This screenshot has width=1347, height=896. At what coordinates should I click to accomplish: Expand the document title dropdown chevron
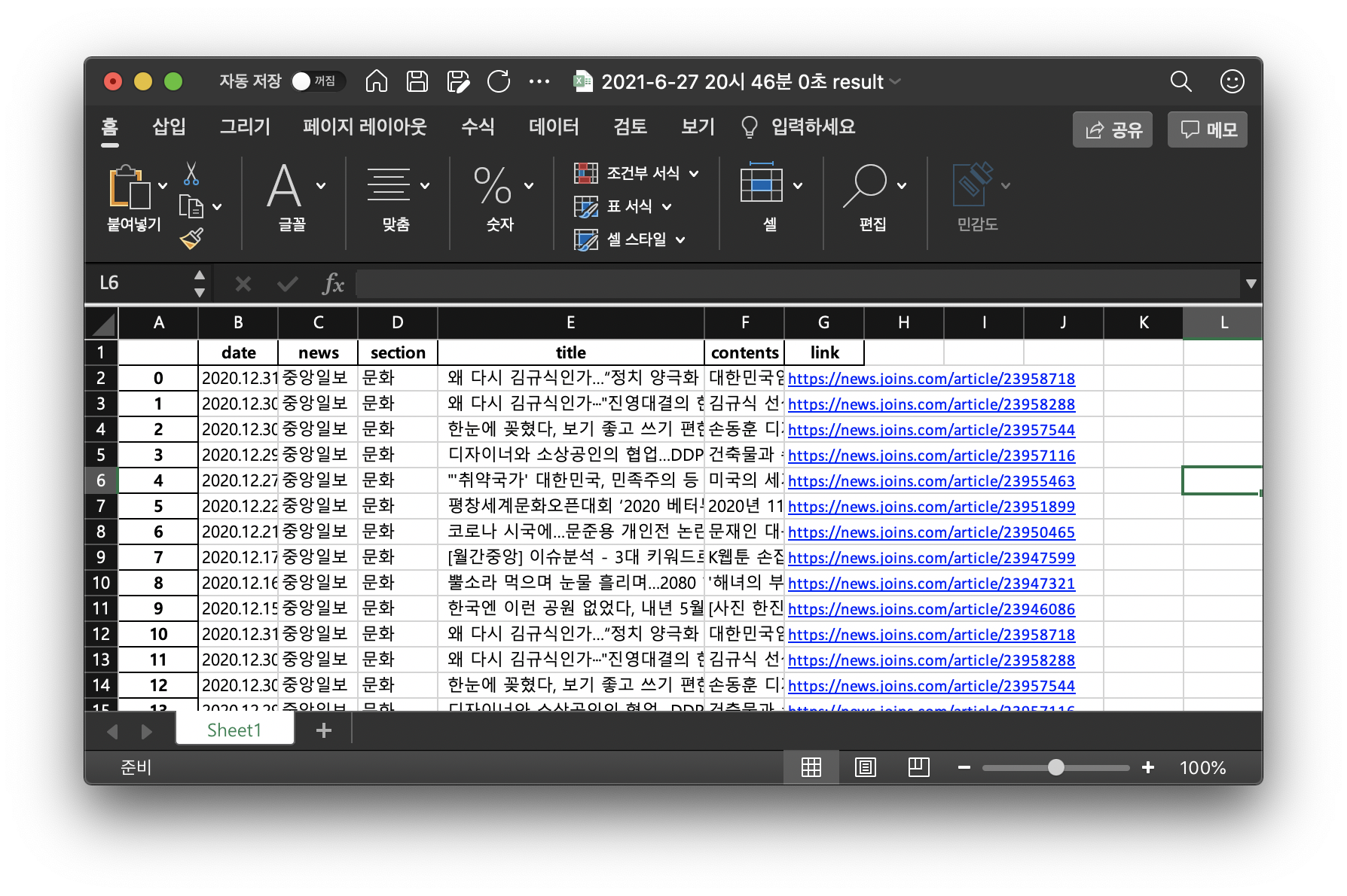pyautogui.click(x=896, y=81)
